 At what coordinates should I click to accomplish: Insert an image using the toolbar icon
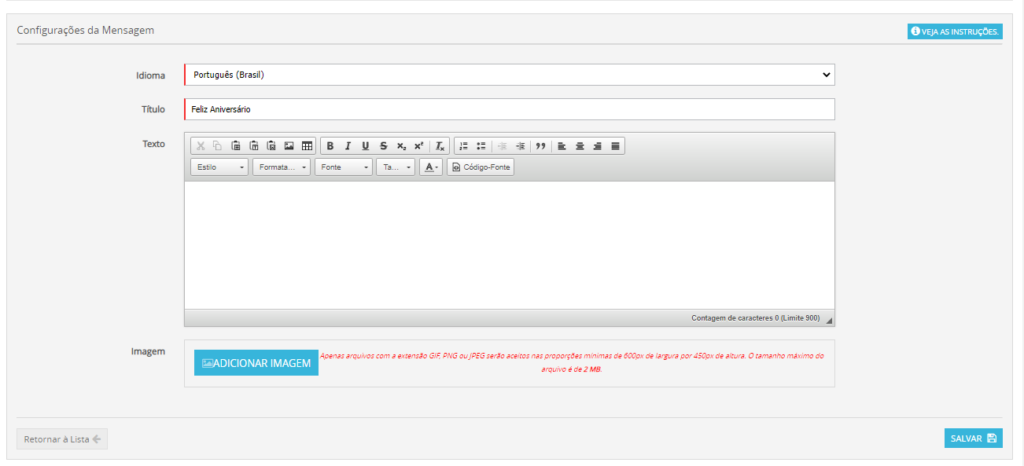coord(289,146)
